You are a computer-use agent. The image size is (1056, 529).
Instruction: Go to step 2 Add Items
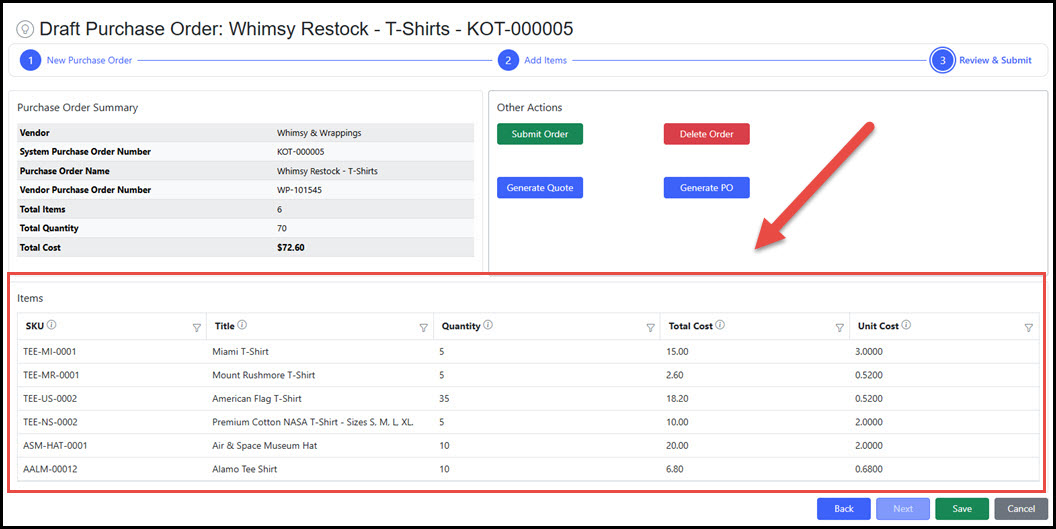pos(509,60)
